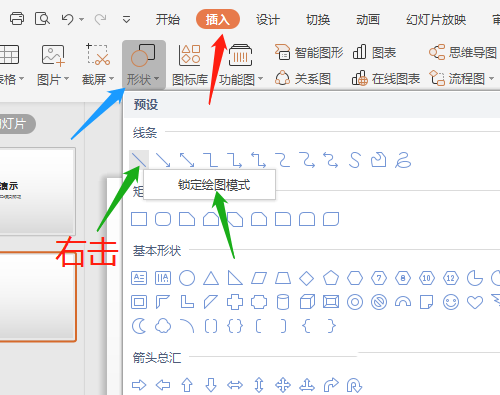This screenshot has width=500, height=395.
Task: Choose 锁定绘图模式 context menu item
Action: 209,185
